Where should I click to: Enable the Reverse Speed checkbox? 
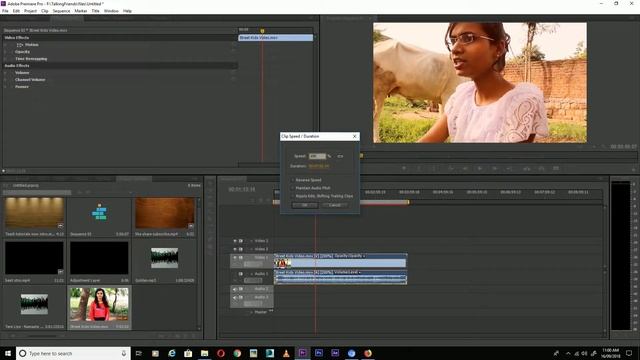coord(293,180)
